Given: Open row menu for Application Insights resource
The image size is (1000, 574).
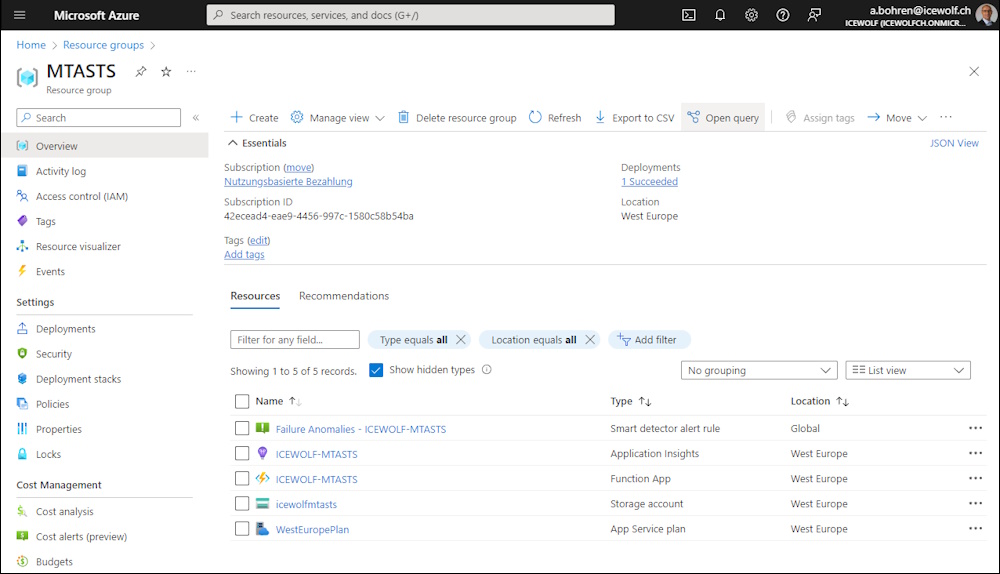Looking at the screenshot, I should point(975,453).
